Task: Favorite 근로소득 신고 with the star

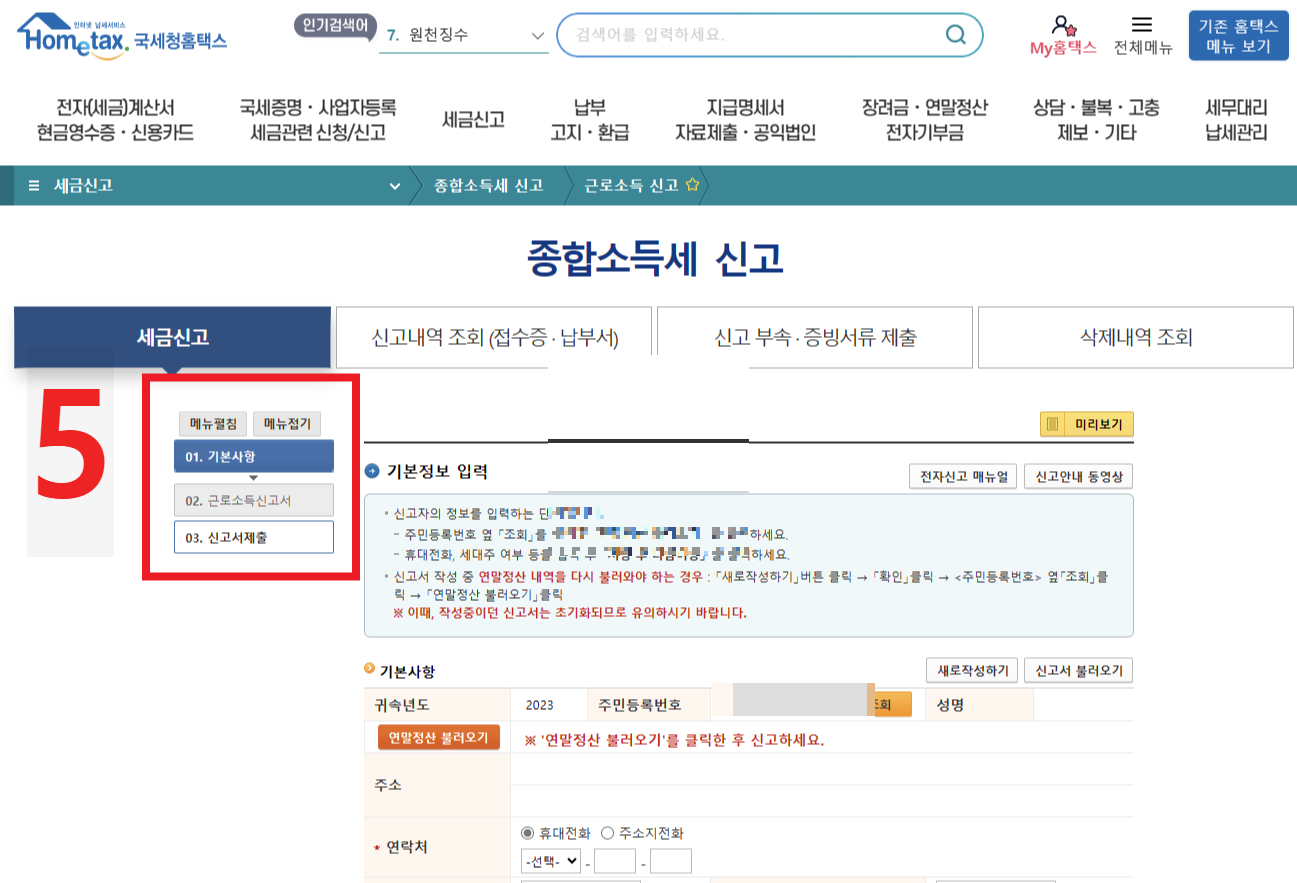Action: pyautogui.click(x=690, y=182)
